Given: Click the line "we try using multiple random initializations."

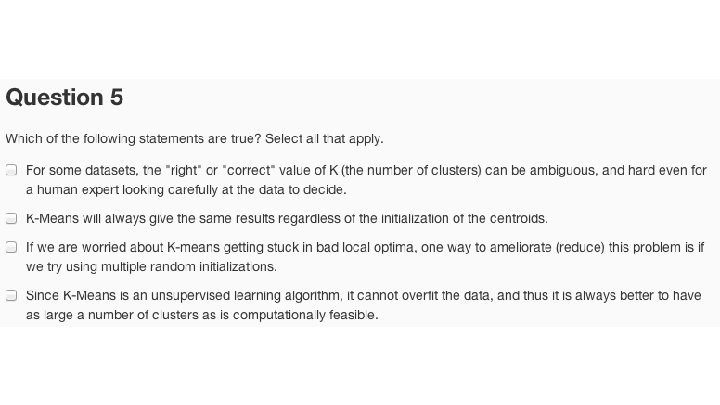Looking at the screenshot, I should click(151, 267).
